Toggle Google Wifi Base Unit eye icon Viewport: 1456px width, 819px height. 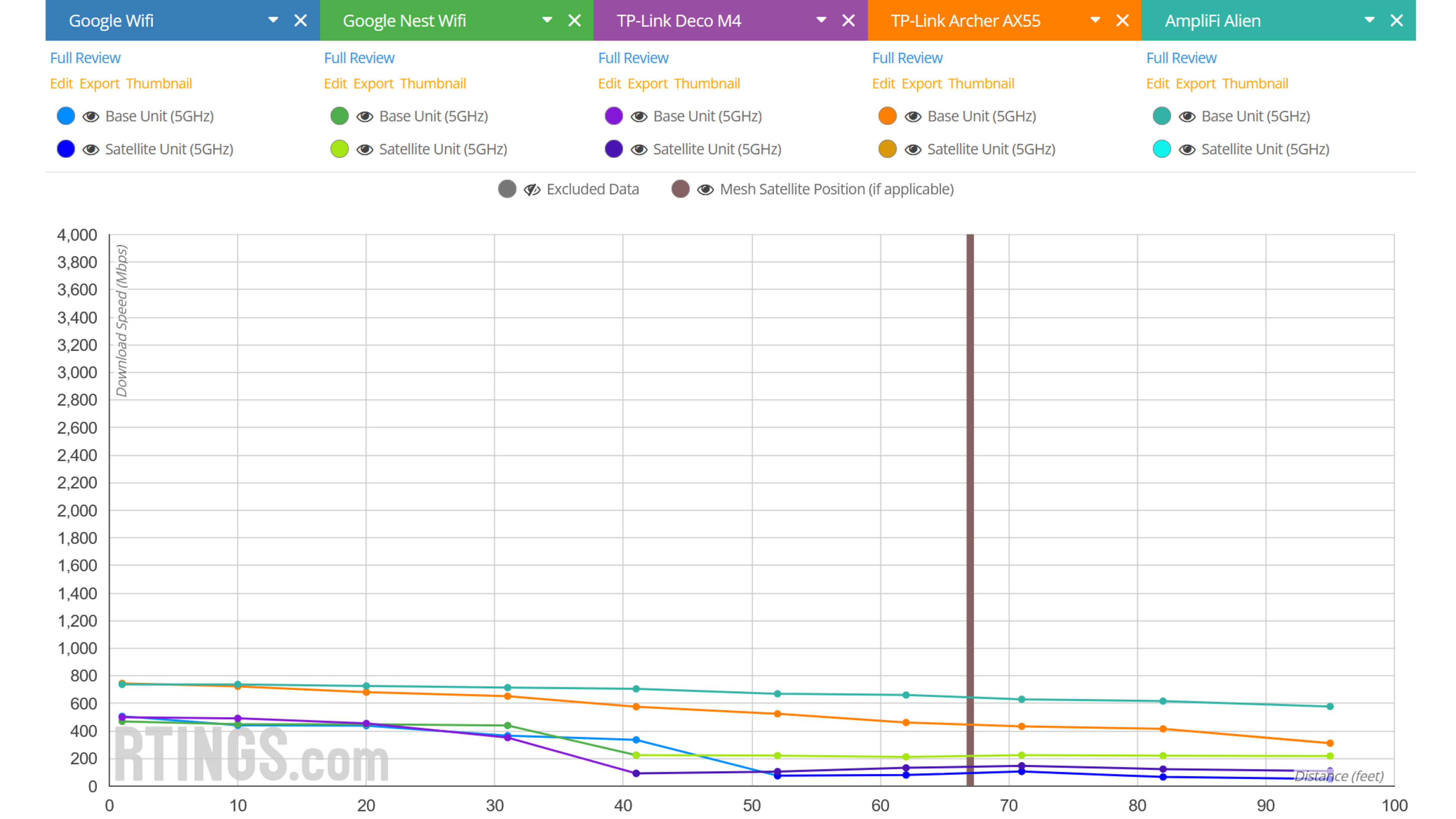pos(91,116)
